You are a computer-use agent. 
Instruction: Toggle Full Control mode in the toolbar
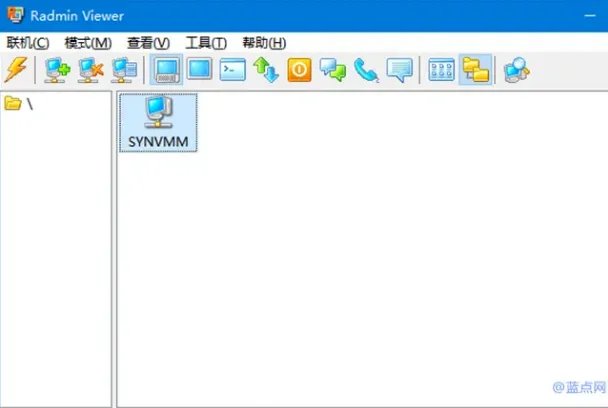point(166,69)
